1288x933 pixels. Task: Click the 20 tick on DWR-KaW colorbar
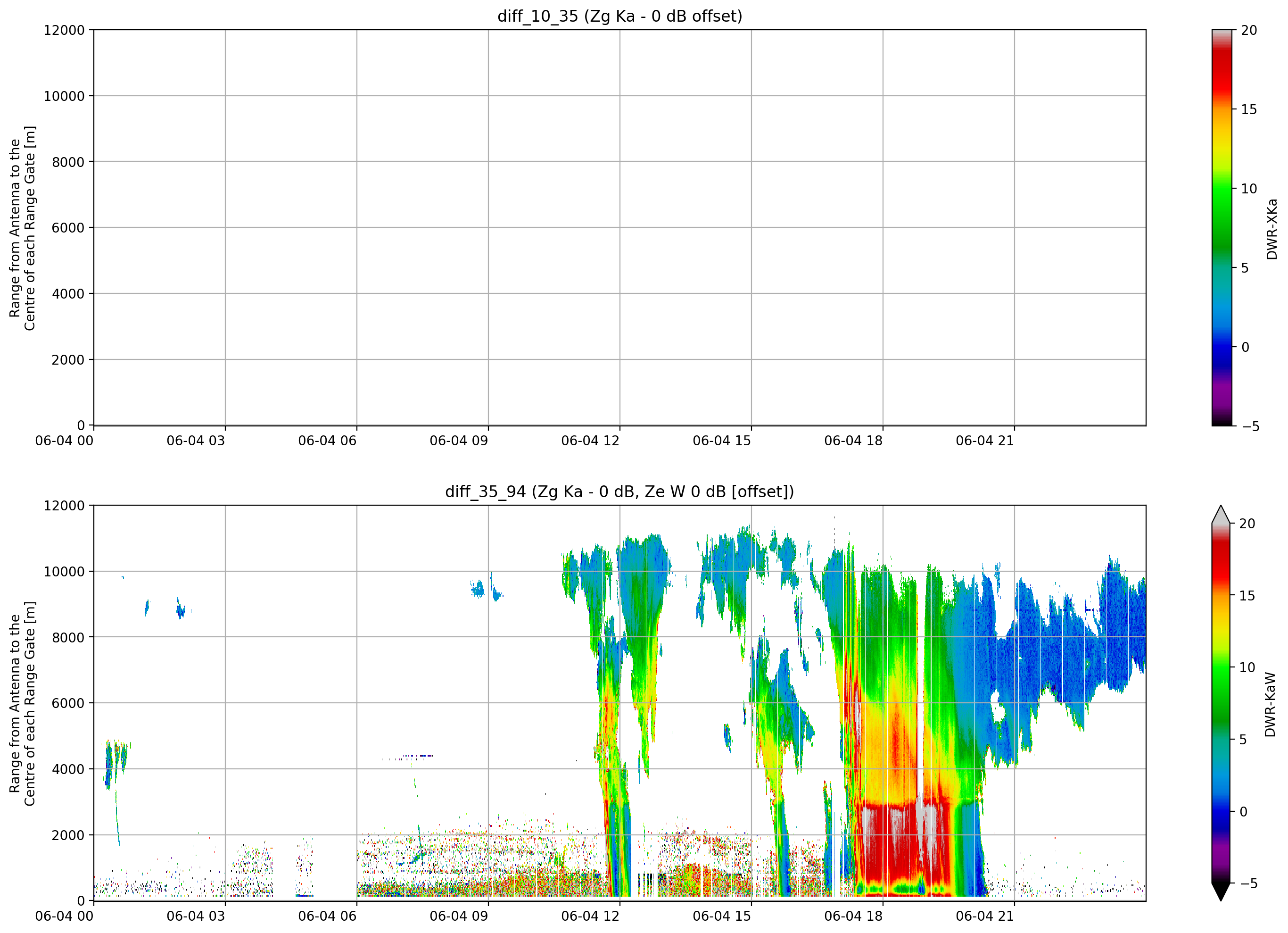tap(1247, 523)
